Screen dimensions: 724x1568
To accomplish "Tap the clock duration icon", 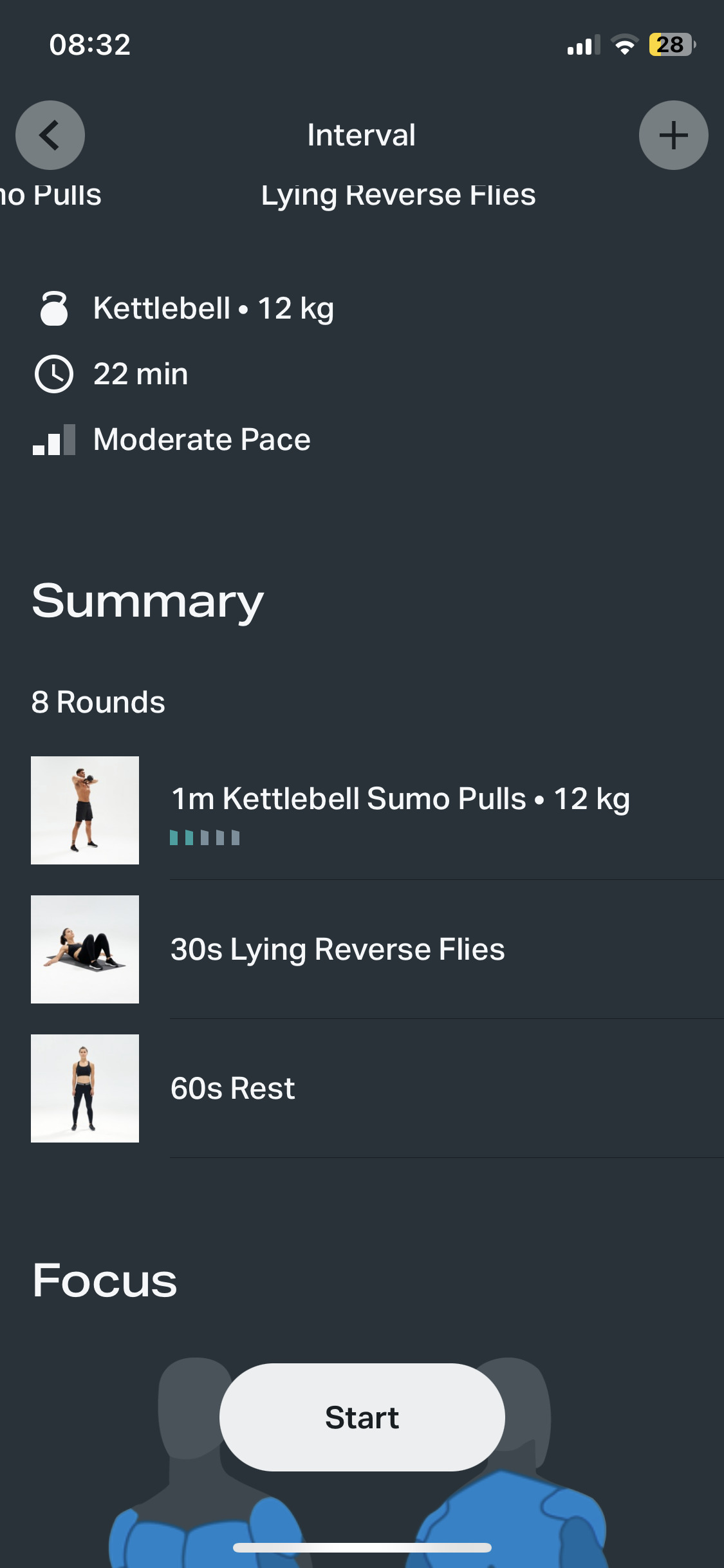I will (x=54, y=374).
